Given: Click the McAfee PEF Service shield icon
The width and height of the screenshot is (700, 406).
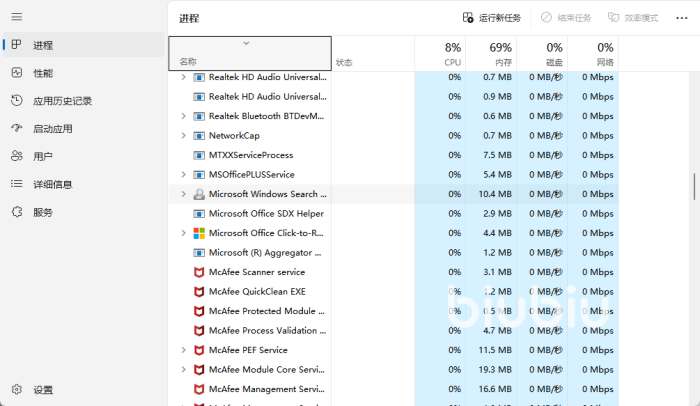Looking at the screenshot, I should [199, 350].
